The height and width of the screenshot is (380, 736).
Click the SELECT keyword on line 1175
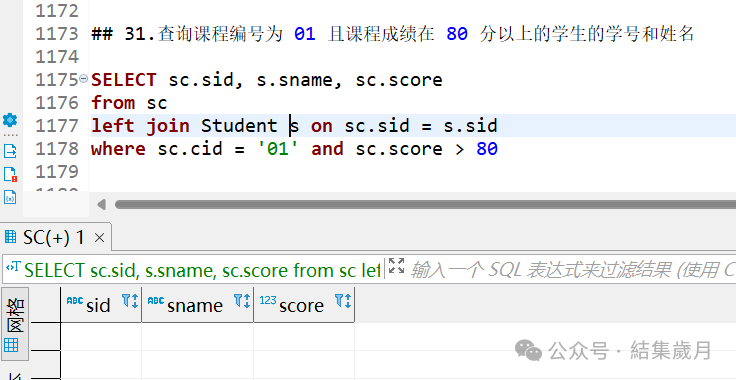pyautogui.click(x=124, y=80)
